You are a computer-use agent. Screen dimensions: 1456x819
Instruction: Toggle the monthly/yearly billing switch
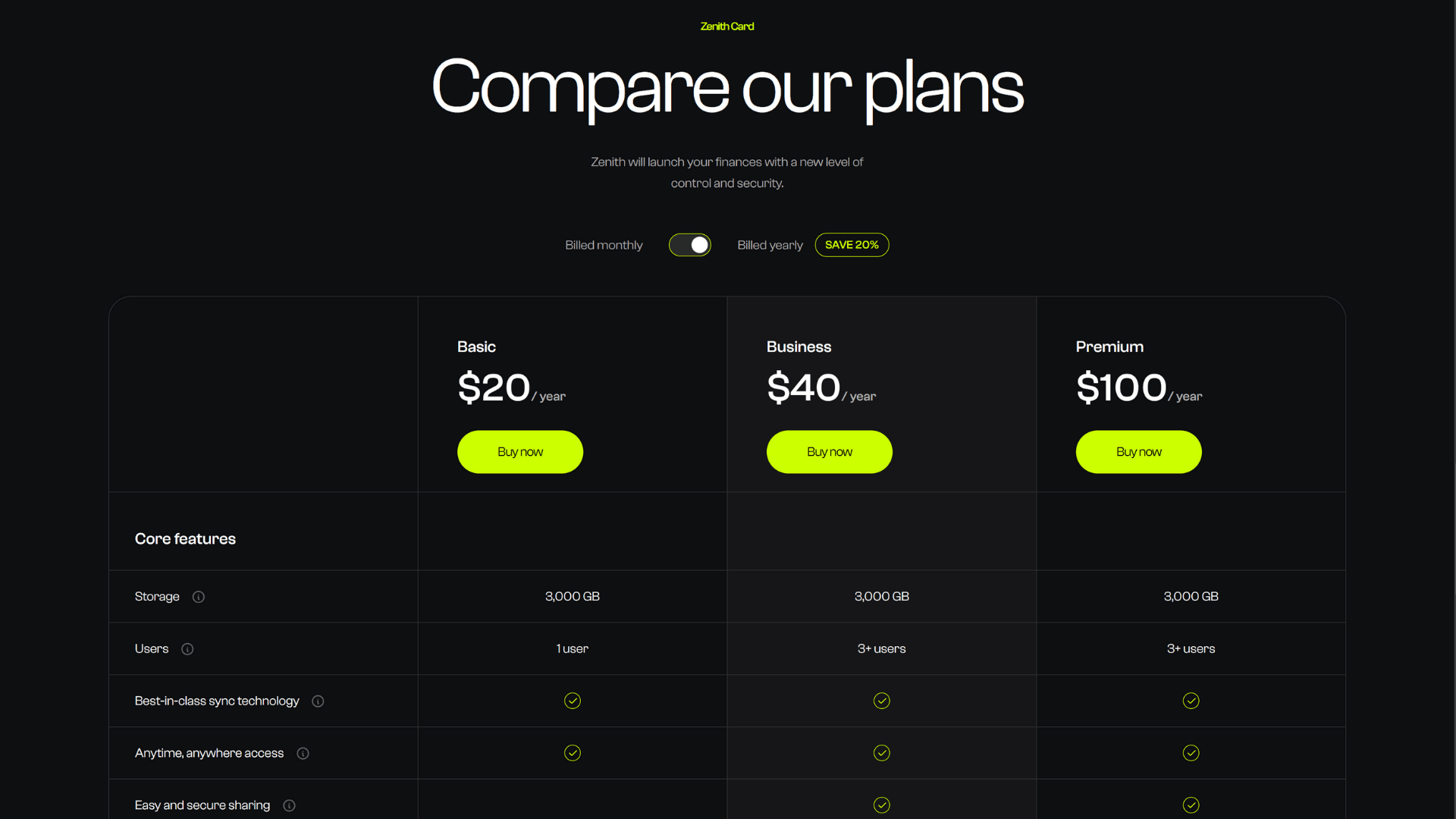(x=690, y=245)
